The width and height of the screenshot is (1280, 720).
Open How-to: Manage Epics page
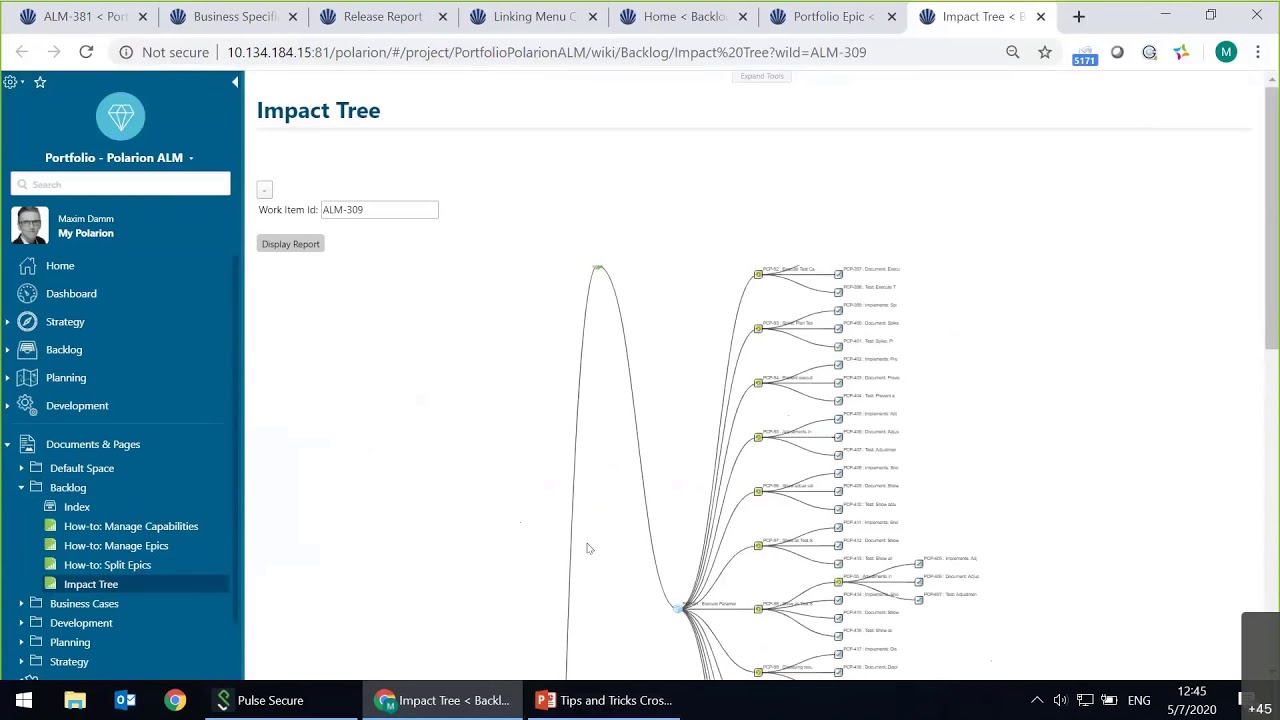[116, 546]
